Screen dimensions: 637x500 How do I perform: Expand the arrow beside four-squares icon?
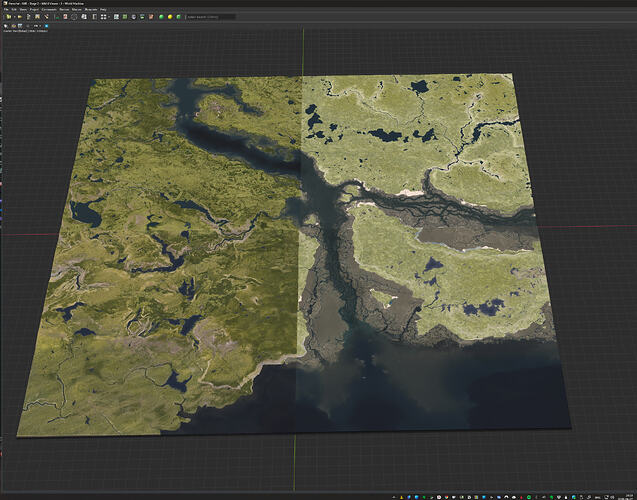point(109,17)
